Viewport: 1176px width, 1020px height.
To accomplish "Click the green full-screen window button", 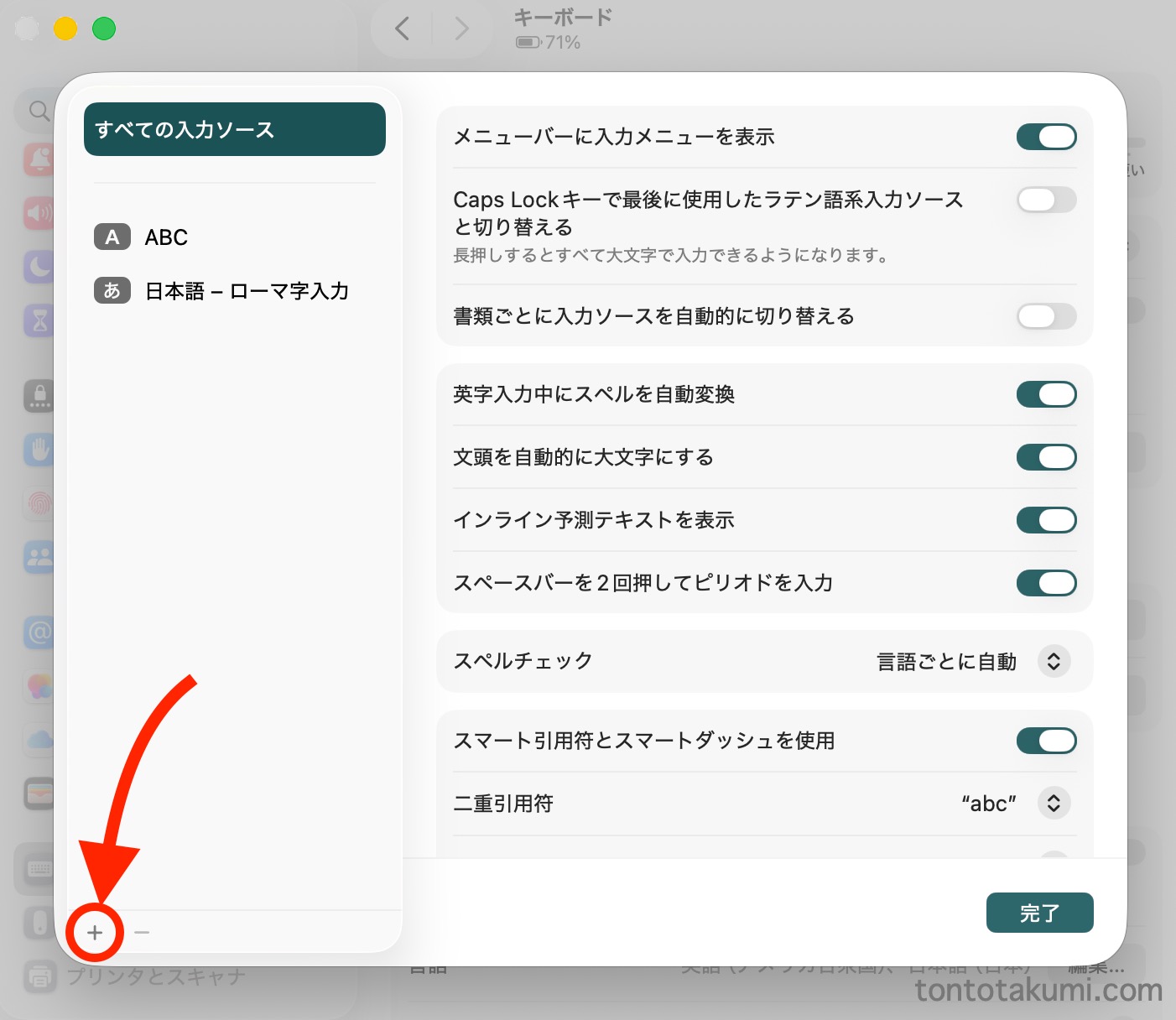I will tap(104, 29).
